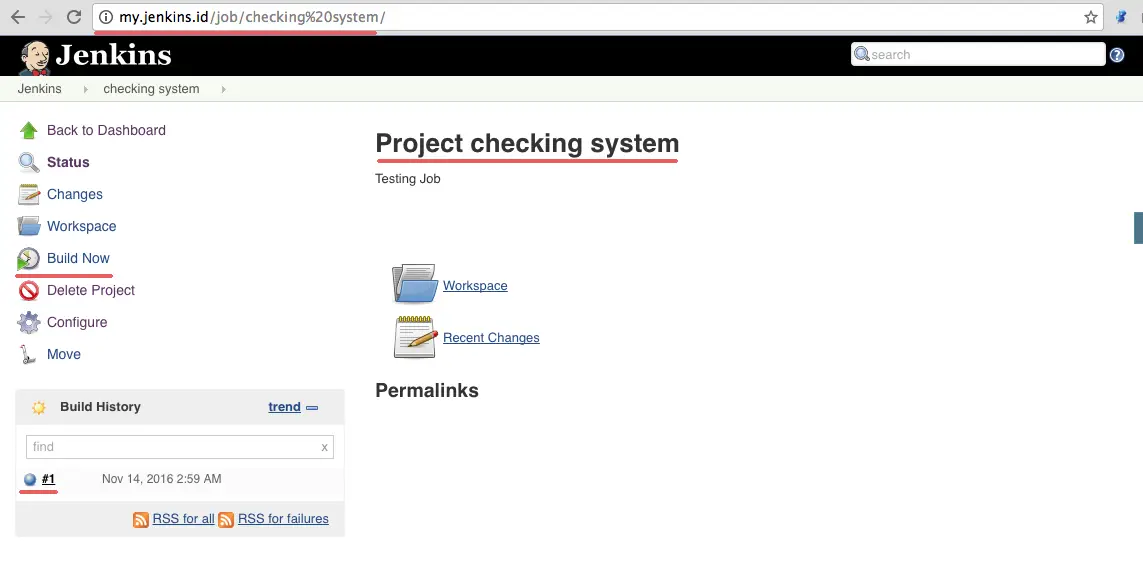Click the Jenkins title in header
The width and height of the screenshot is (1143, 572).
coord(114,55)
